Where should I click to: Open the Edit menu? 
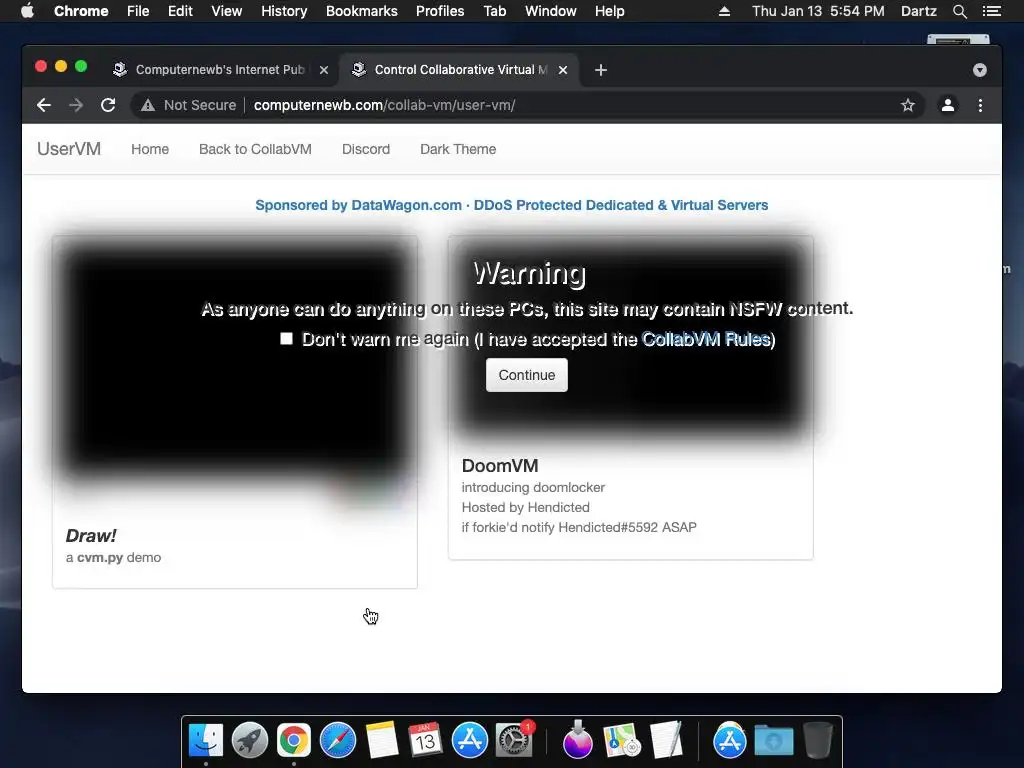tap(180, 11)
